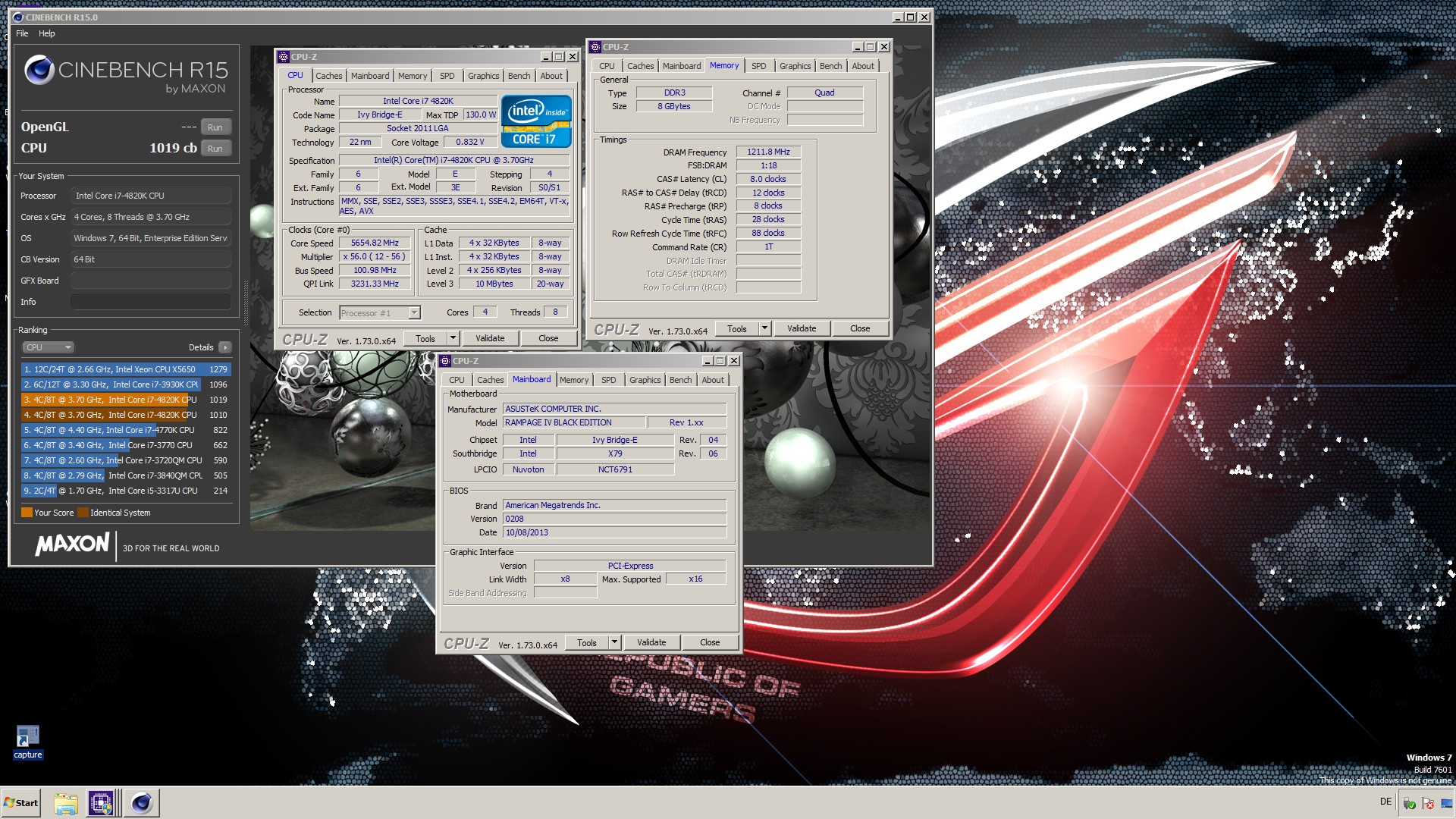Run the CPU benchmark
This screenshot has width=1456, height=819.
tap(215, 149)
